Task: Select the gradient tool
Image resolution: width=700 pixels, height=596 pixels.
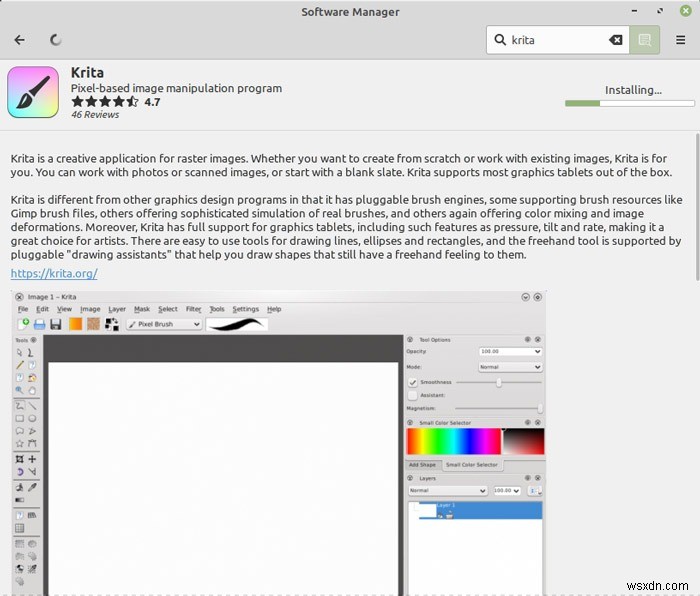Action: pyautogui.click(x=20, y=500)
